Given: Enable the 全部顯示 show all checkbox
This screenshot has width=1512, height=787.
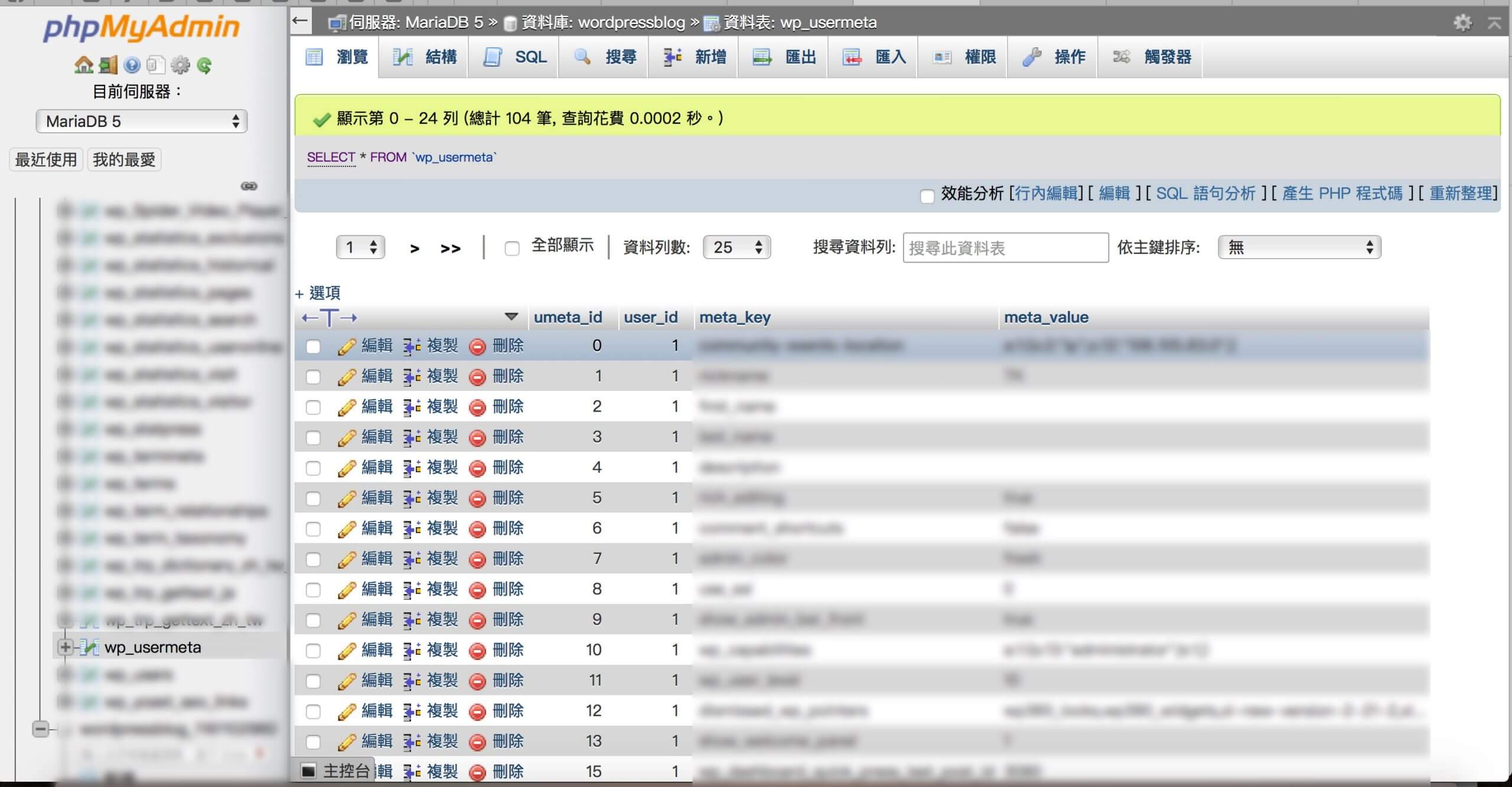Looking at the screenshot, I should (512, 249).
